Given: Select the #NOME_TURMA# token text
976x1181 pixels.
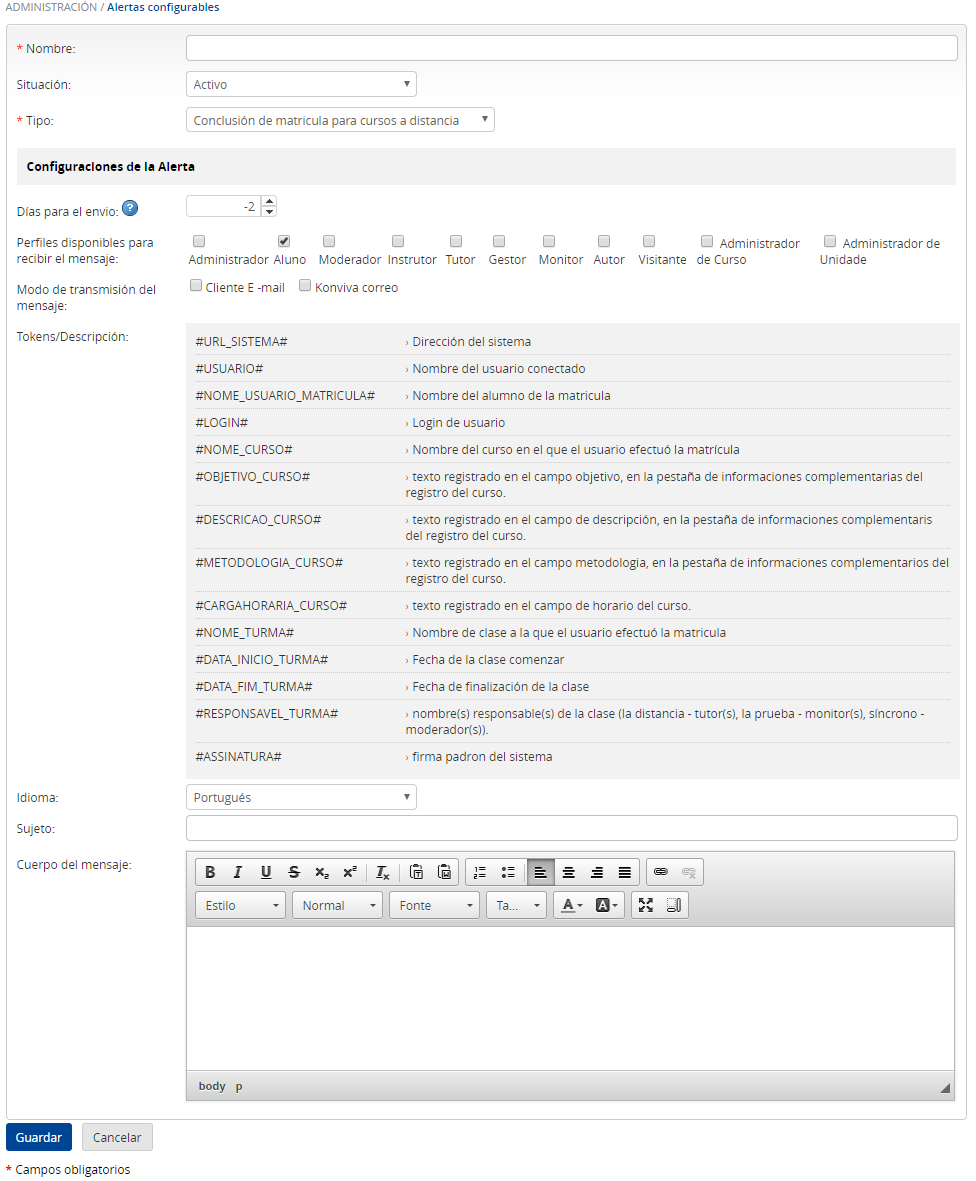Looking at the screenshot, I should [x=245, y=633].
